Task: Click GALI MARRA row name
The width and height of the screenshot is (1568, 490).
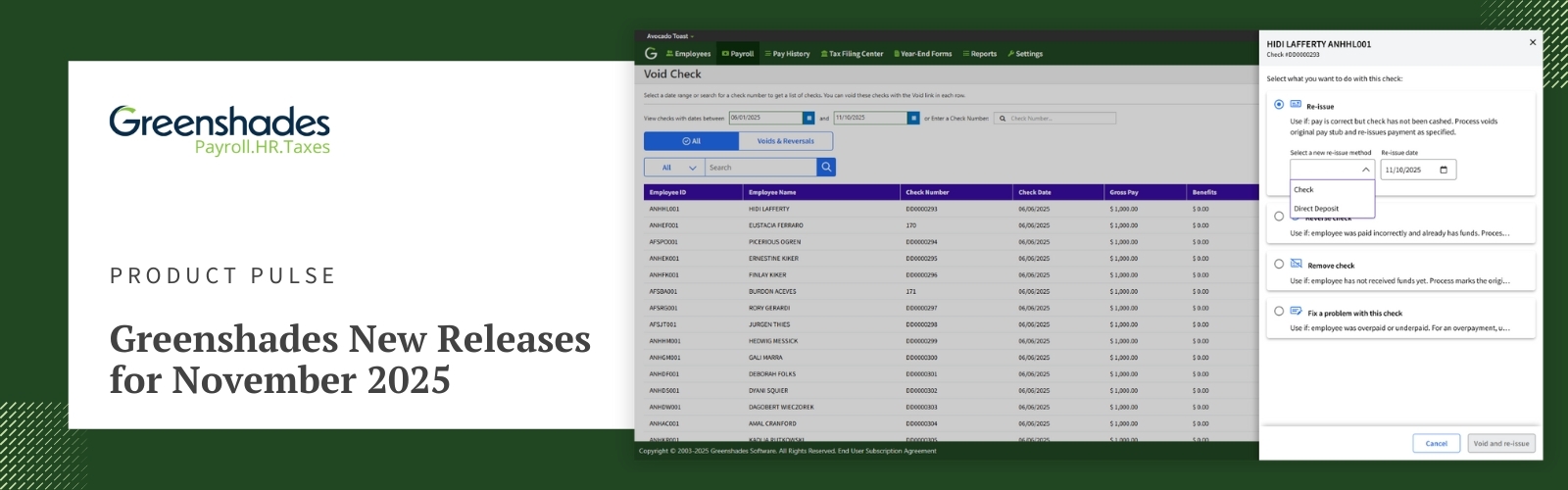Action: tap(765, 358)
